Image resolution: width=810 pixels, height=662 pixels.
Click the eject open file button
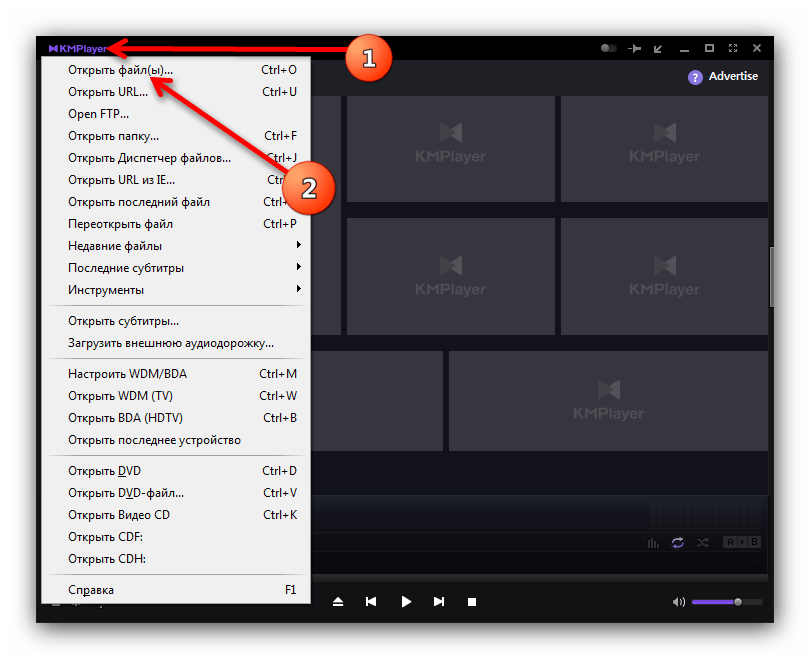338,602
